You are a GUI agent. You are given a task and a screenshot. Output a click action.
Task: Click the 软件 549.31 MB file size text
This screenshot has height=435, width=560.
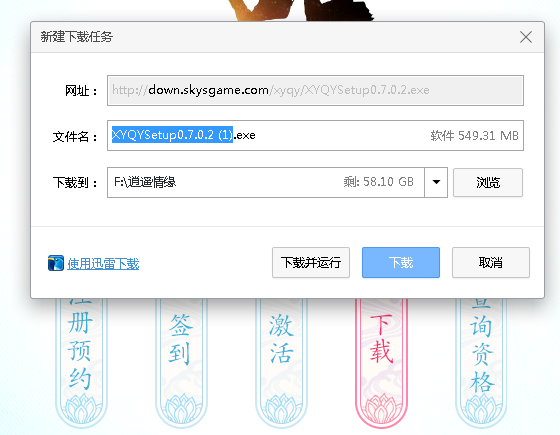coord(474,136)
